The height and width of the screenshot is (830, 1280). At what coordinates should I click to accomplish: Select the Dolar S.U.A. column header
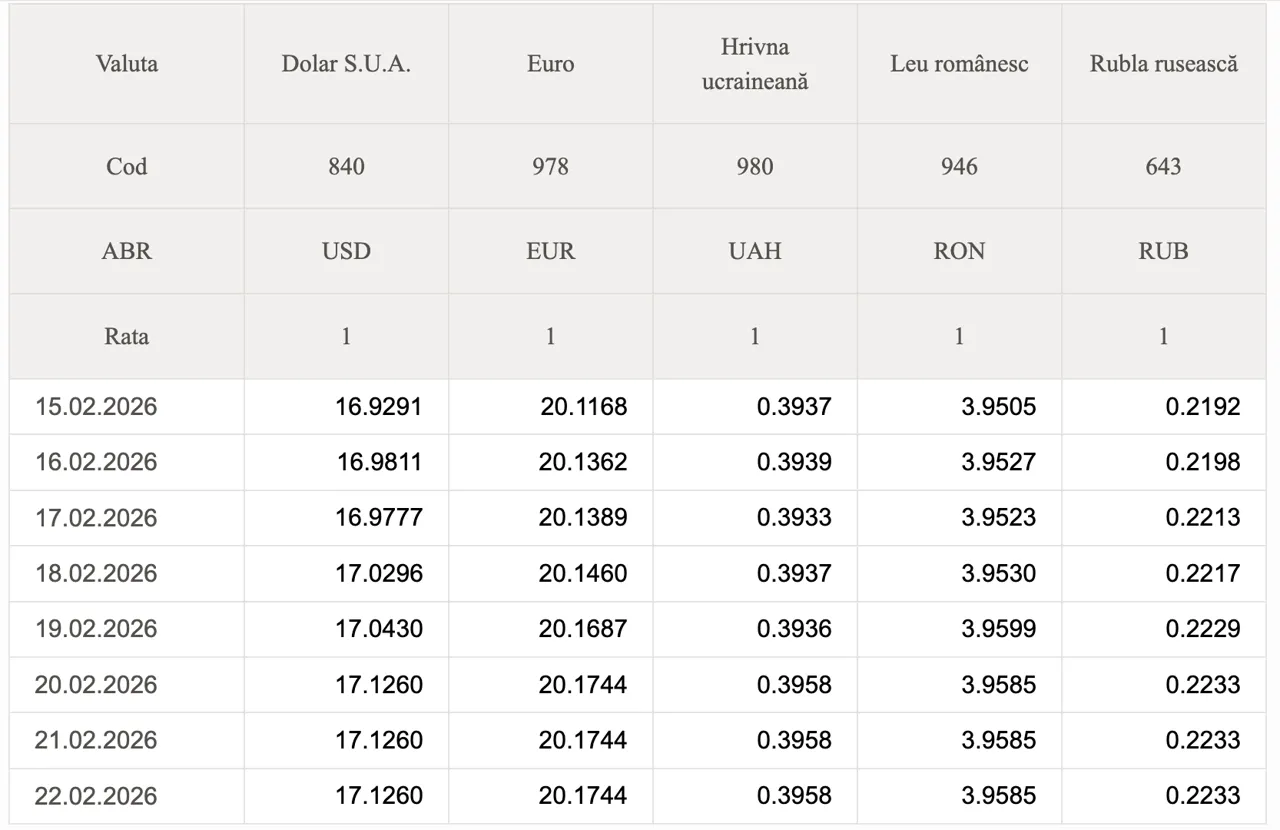tap(346, 64)
